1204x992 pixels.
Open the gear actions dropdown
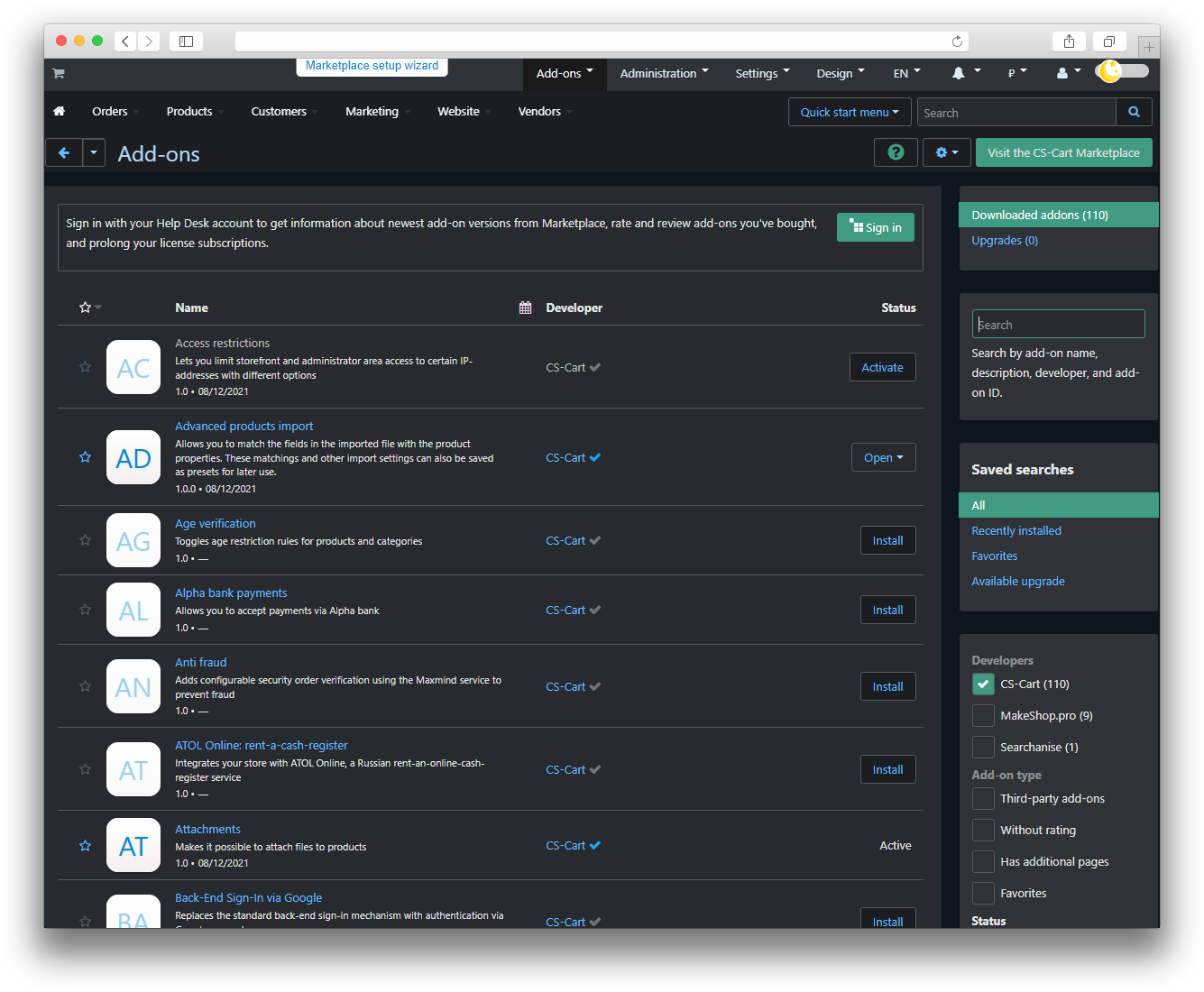[947, 152]
